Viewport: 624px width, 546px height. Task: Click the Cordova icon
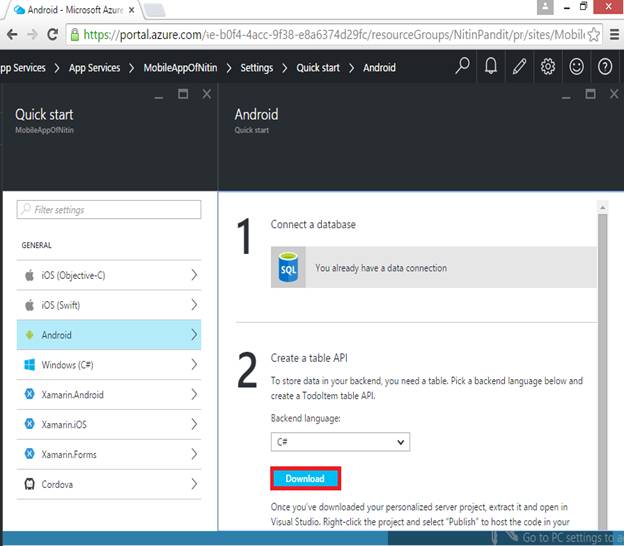click(x=29, y=484)
